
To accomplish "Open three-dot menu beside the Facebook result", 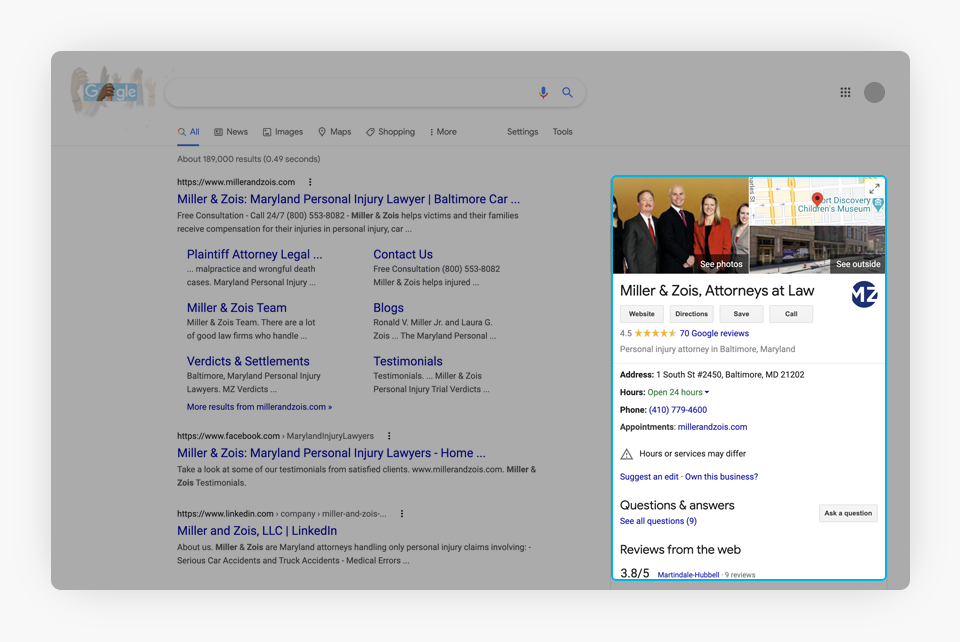I will (389, 436).
